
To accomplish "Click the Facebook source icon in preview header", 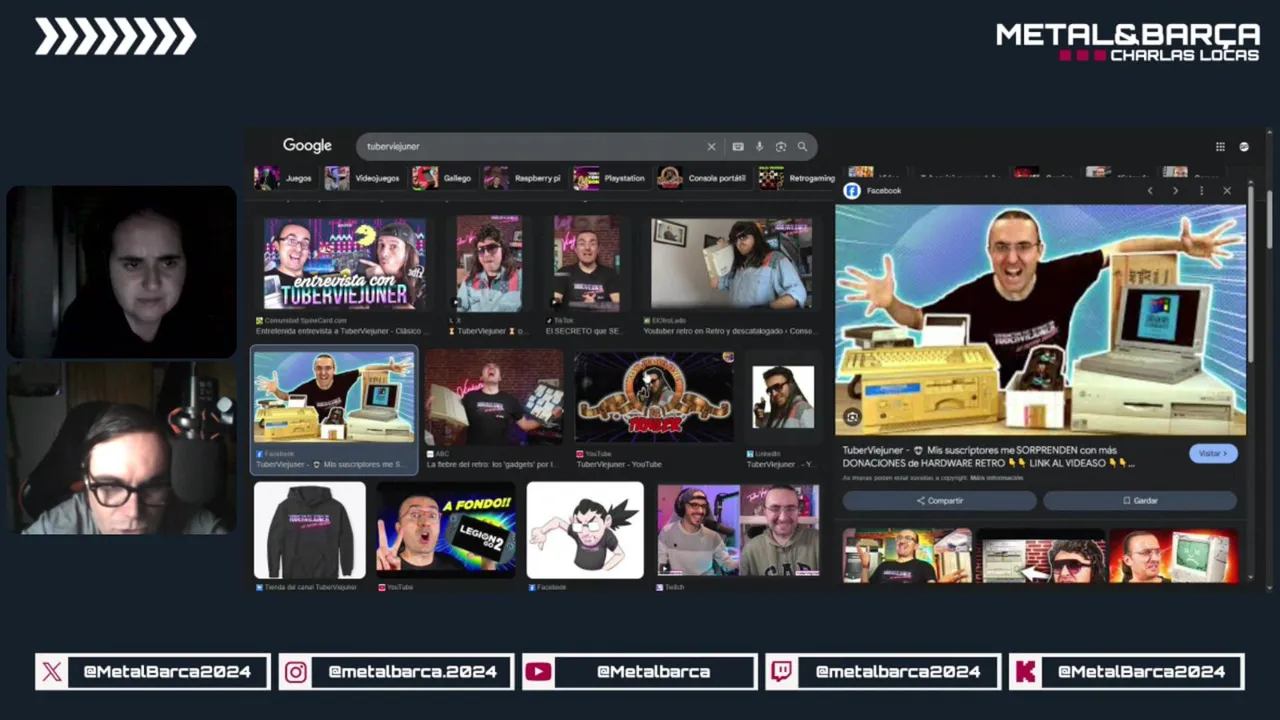I will tap(852, 191).
